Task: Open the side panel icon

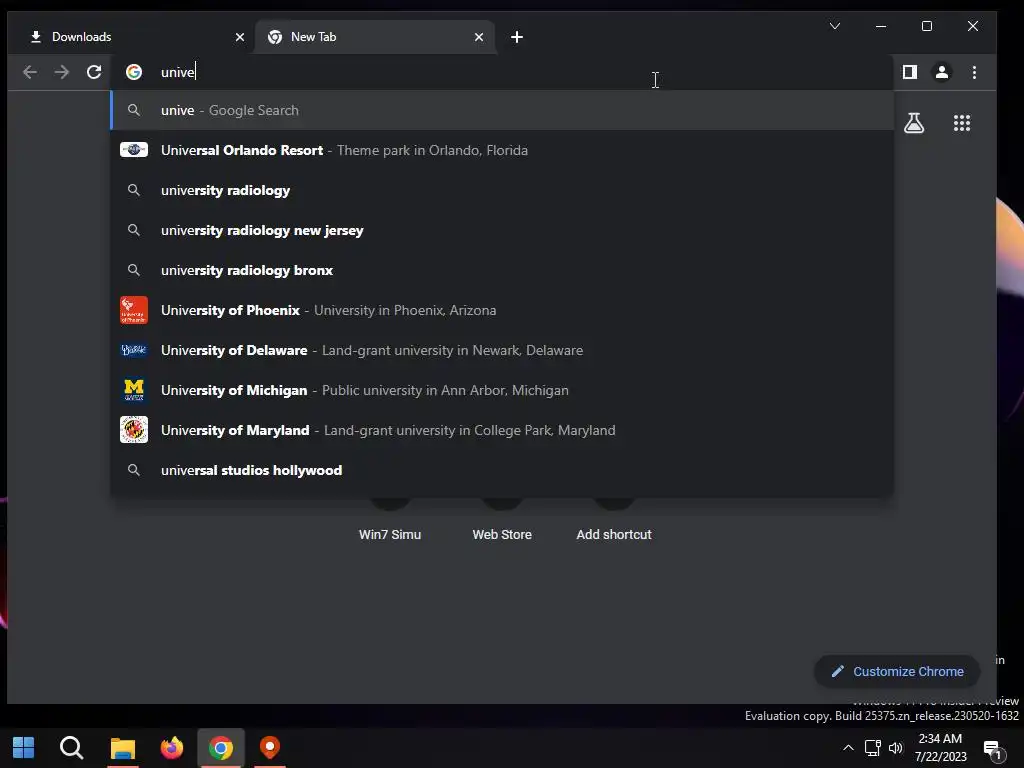Action: point(910,72)
